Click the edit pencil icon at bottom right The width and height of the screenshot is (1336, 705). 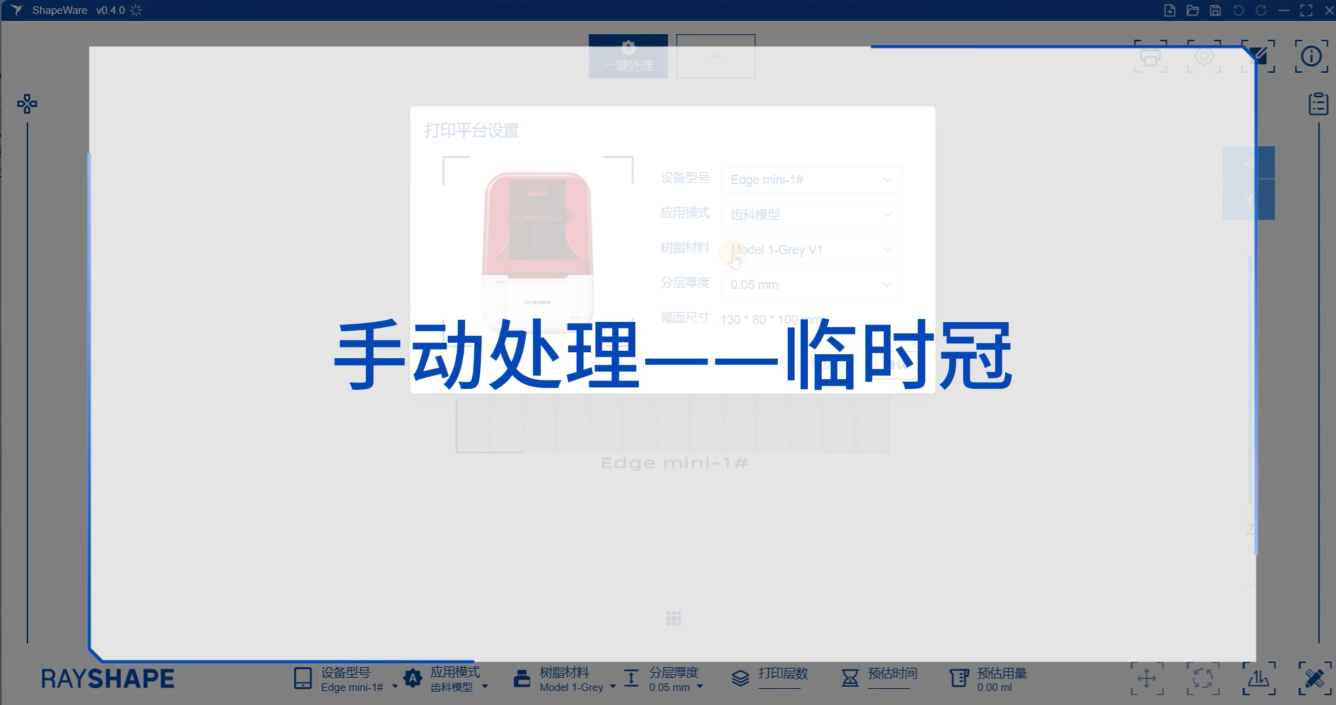click(x=1314, y=678)
